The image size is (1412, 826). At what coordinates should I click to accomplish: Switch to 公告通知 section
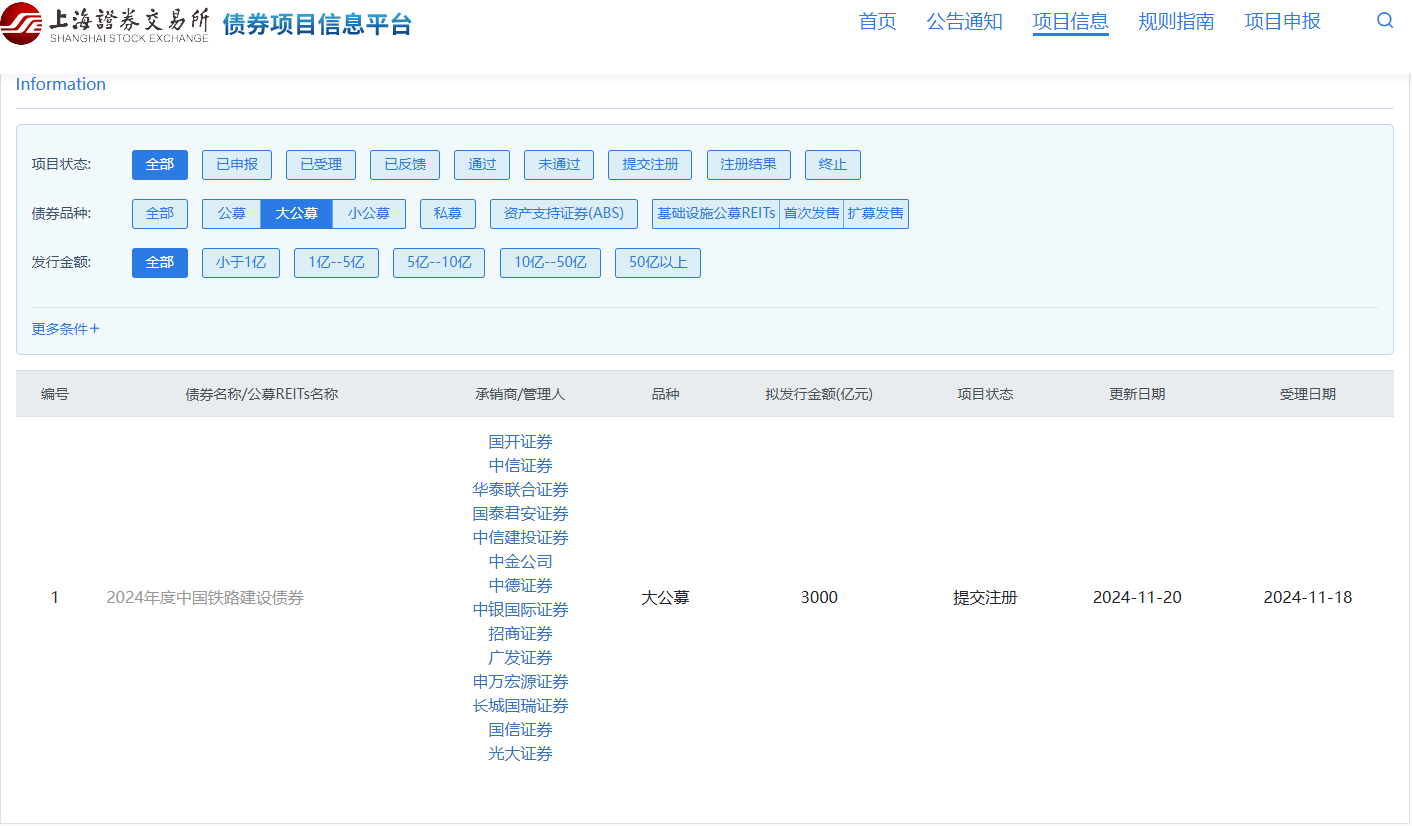(x=964, y=22)
